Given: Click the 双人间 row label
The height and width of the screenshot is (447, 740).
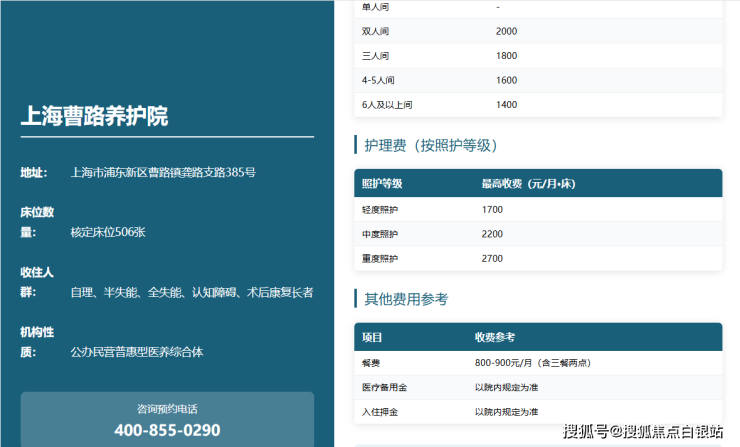Looking at the screenshot, I should (376, 31).
